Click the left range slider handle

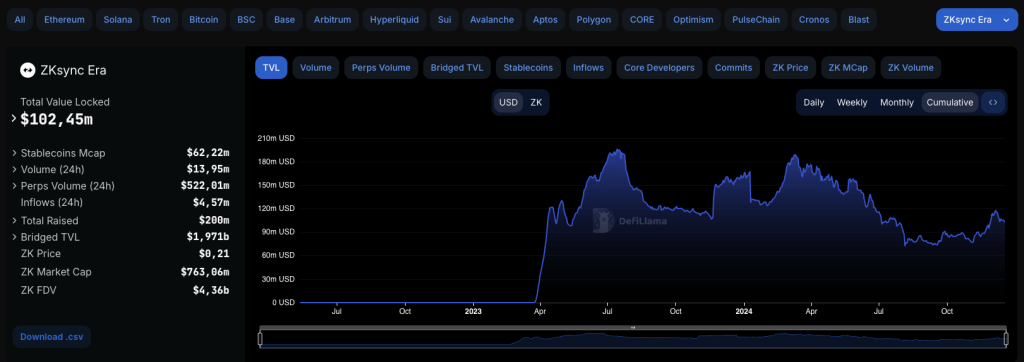point(260,338)
